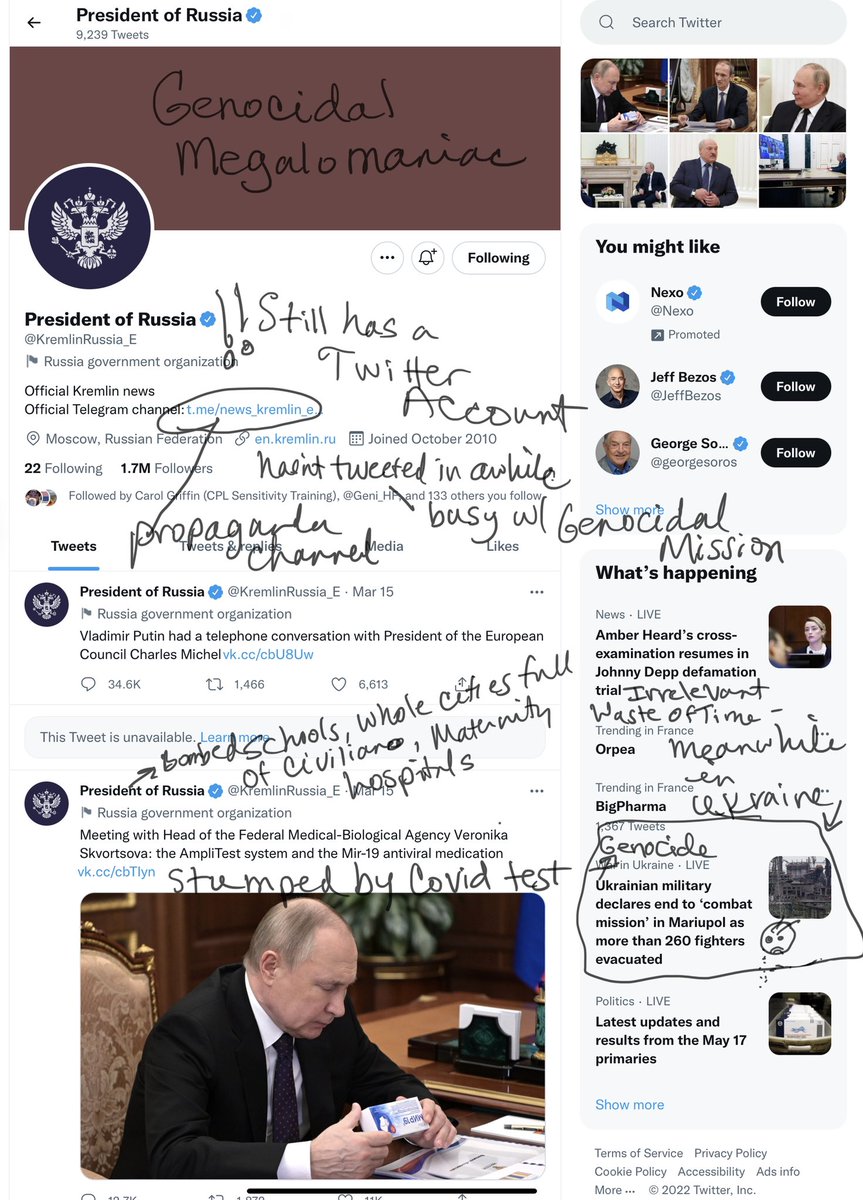This screenshot has width=863, height=1200.
Task: Retweet the Charles Michel conversation tweet
Action: 214,684
